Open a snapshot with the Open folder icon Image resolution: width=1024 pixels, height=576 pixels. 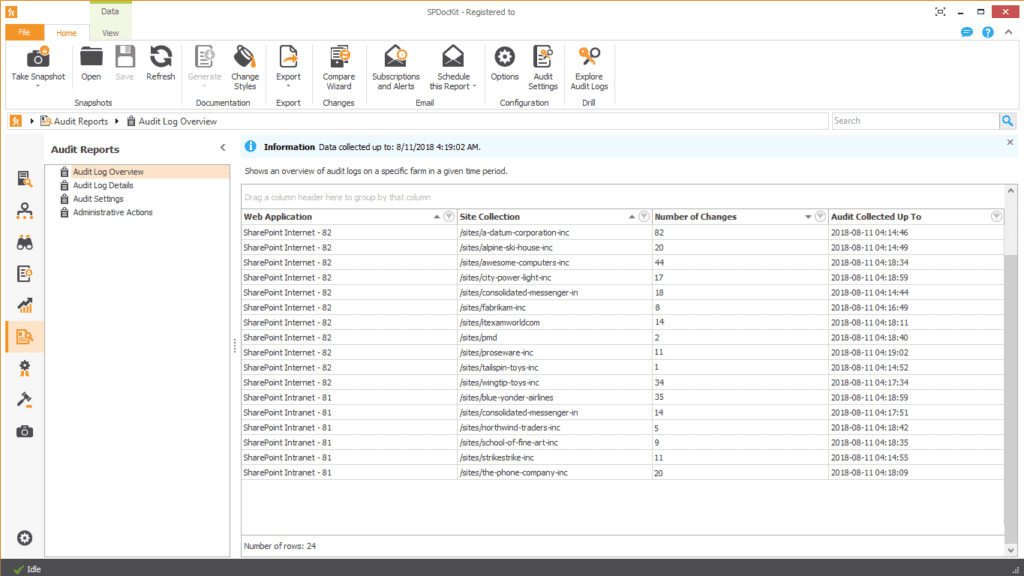coord(91,57)
